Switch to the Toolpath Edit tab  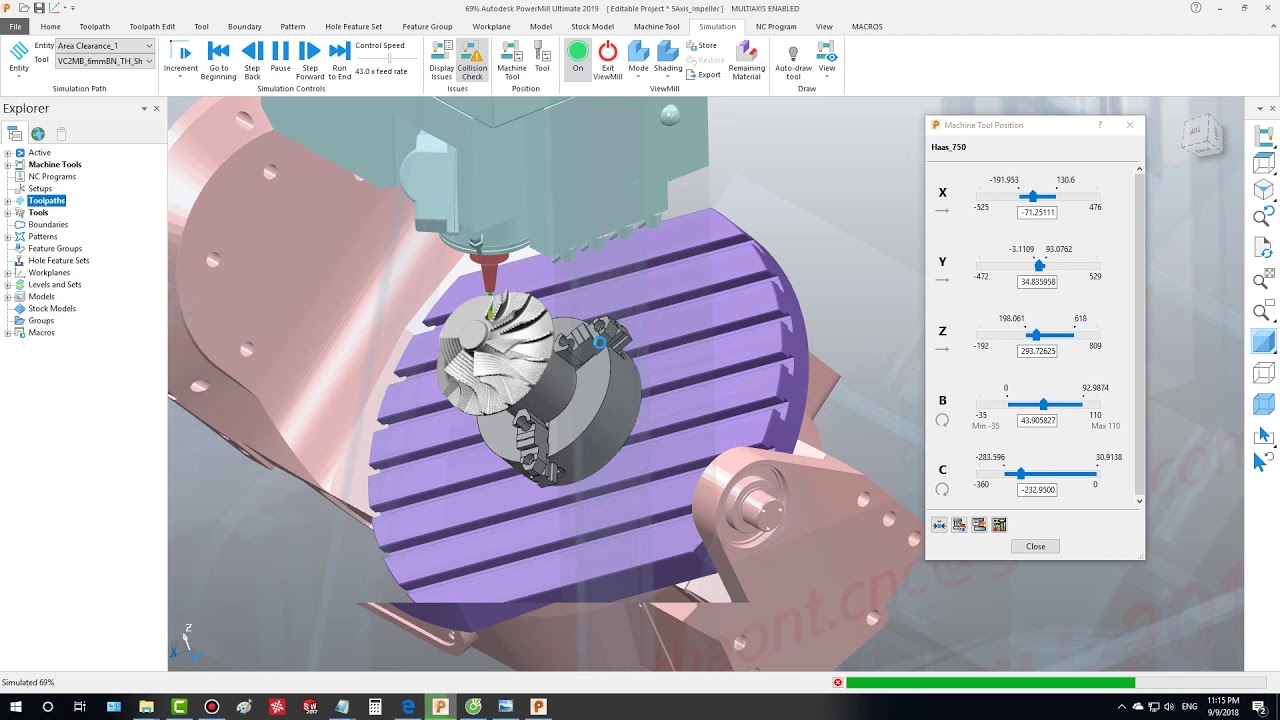point(152,27)
